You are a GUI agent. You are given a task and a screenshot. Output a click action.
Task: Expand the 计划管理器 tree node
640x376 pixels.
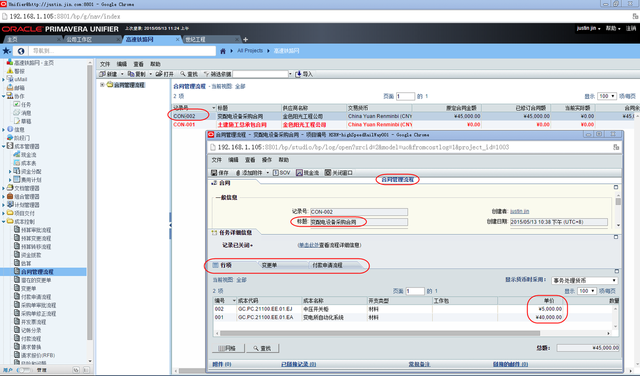tap(3, 205)
